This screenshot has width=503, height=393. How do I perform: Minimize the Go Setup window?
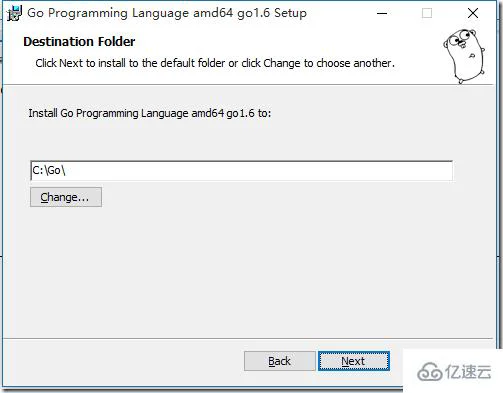pyautogui.click(x=382, y=13)
